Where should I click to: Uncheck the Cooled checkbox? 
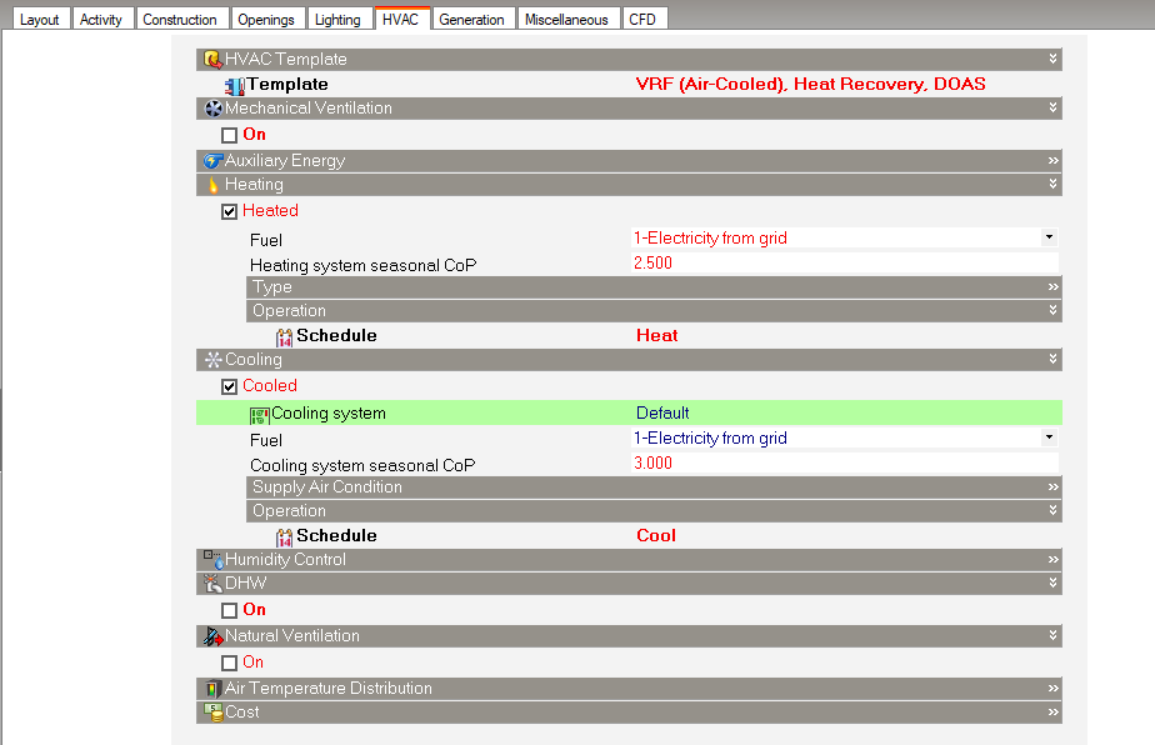click(x=229, y=387)
